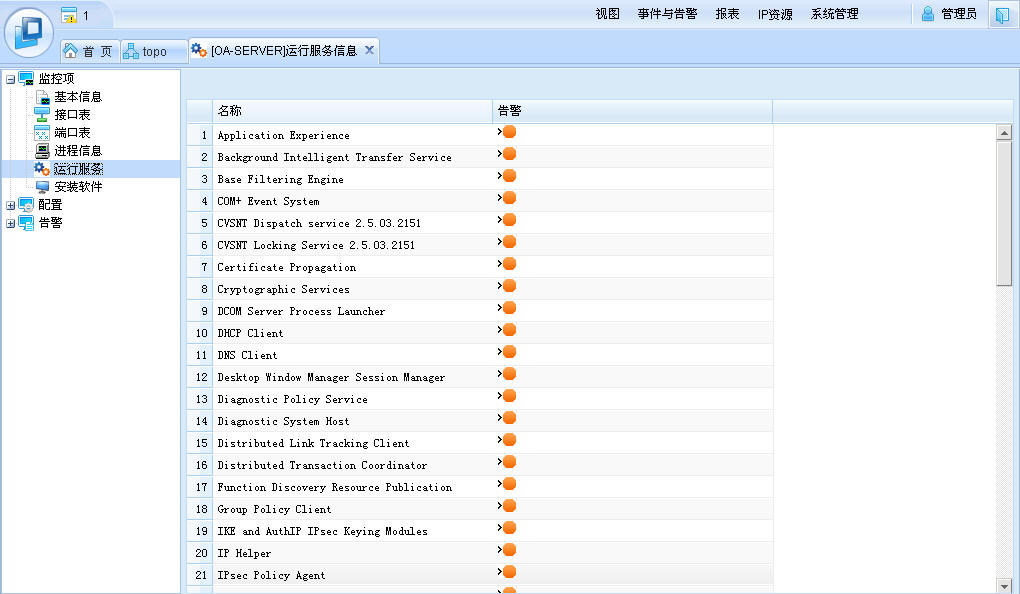Open the alert notification icon showing 1
The height and width of the screenshot is (594, 1020).
[x=69, y=15]
